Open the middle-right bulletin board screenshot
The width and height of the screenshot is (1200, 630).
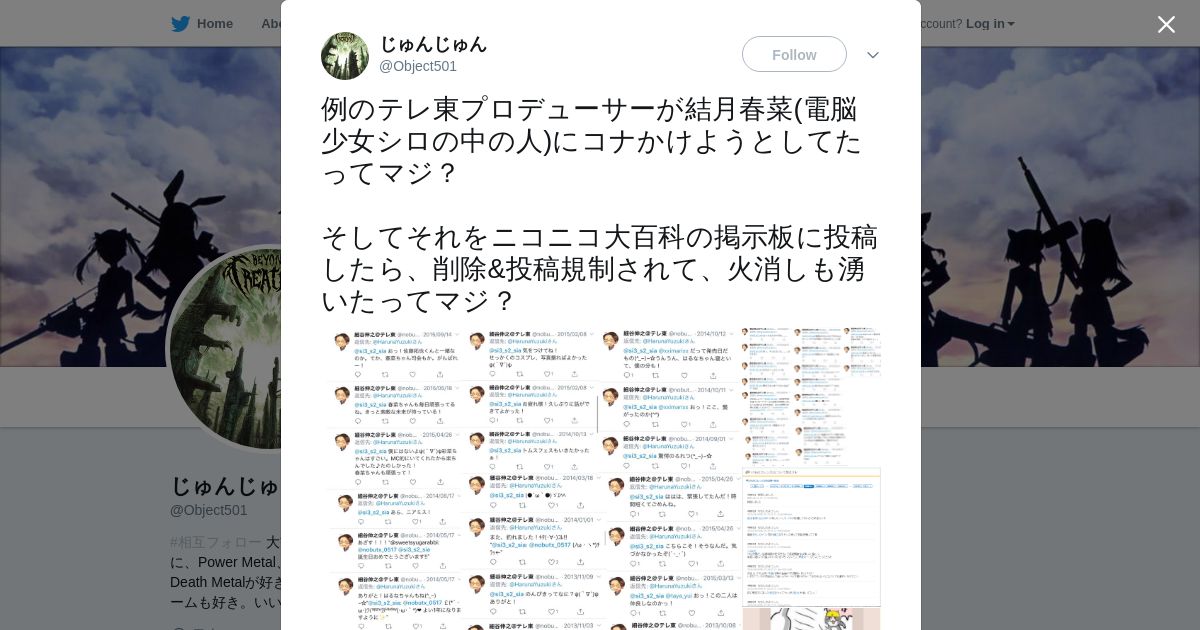coord(812,537)
